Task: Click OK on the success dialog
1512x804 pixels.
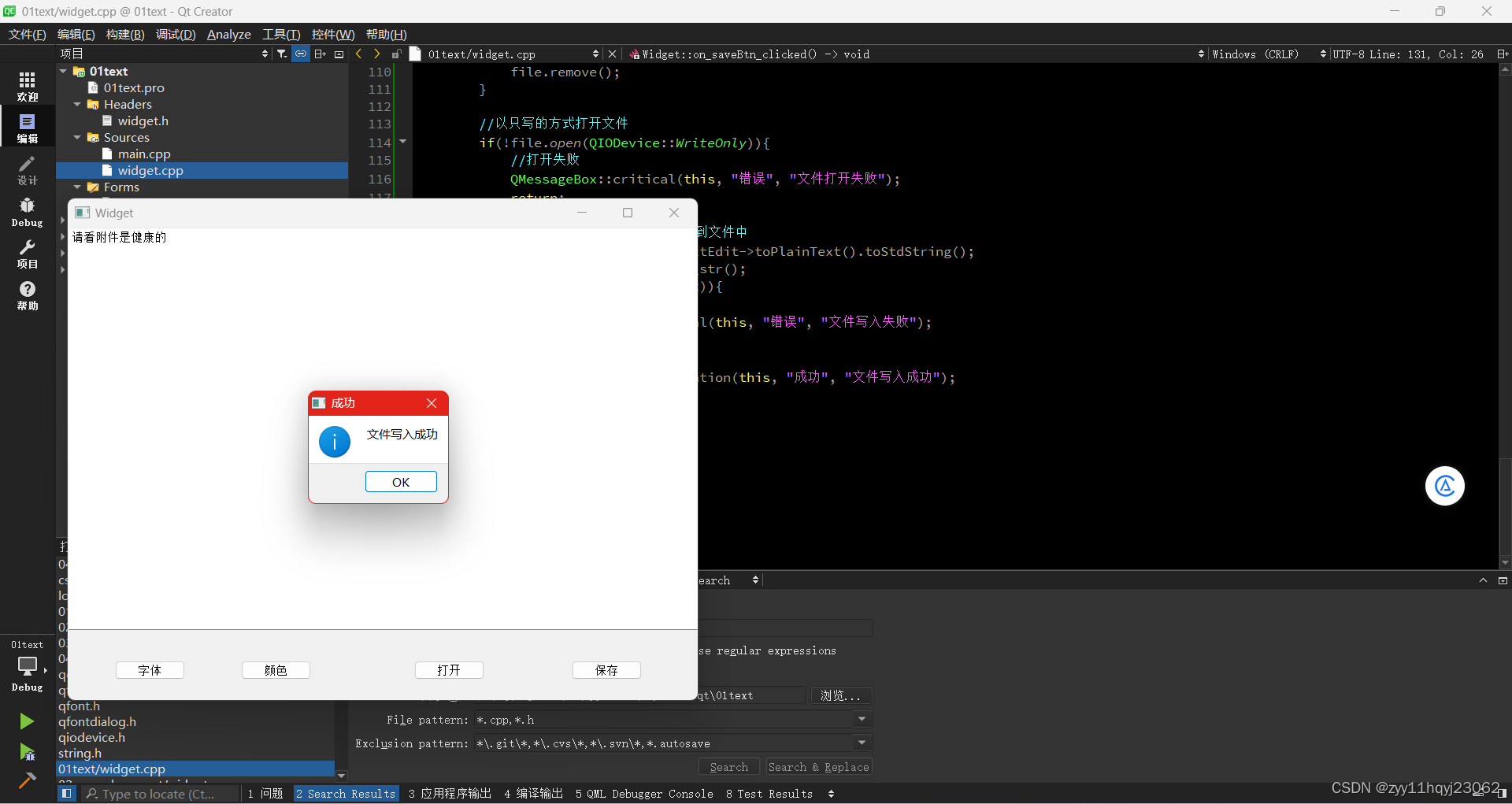Action: click(x=401, y=481)
